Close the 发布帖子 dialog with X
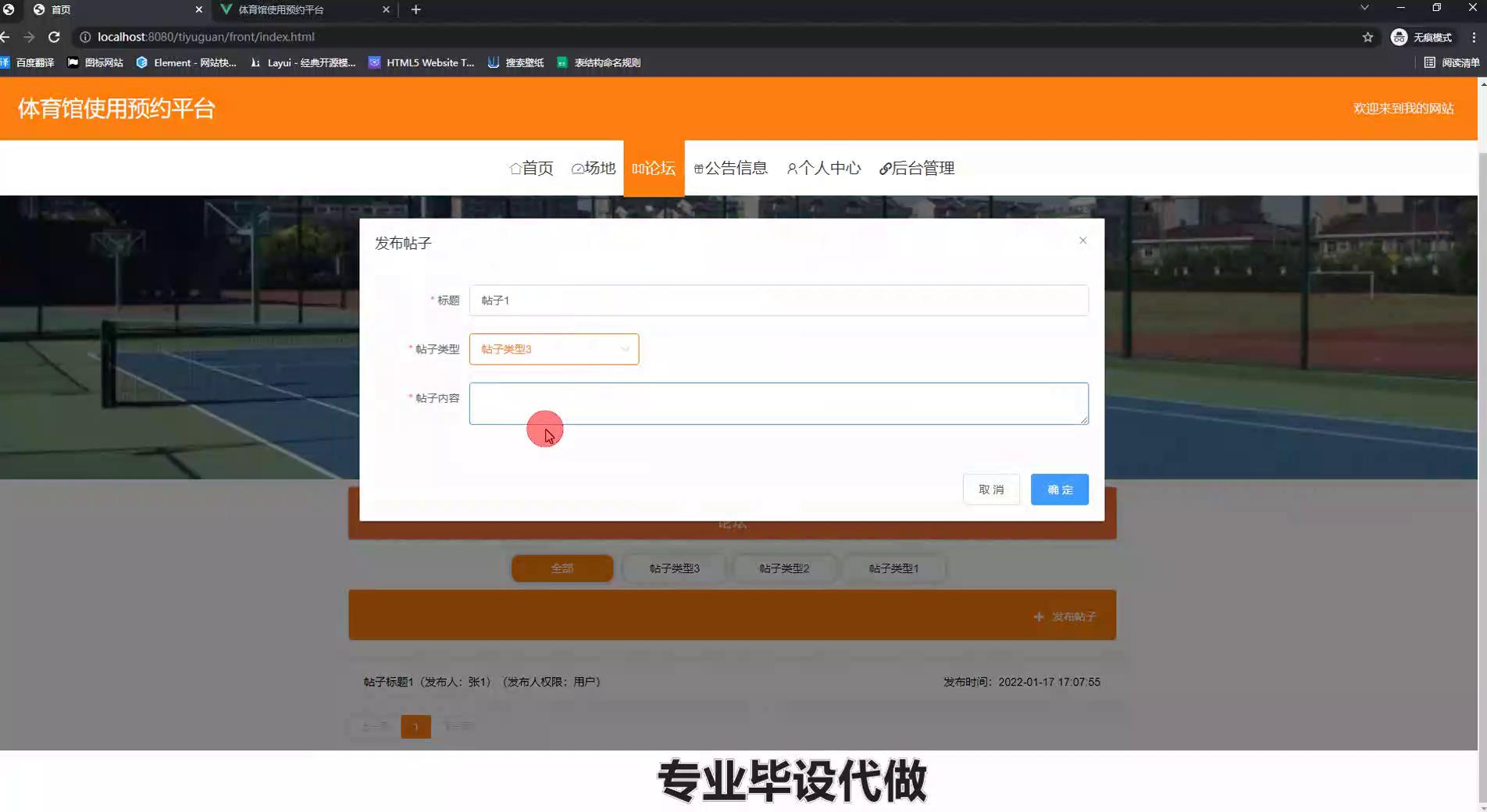Screen dimensions: 1487x812 point(1082,240)
